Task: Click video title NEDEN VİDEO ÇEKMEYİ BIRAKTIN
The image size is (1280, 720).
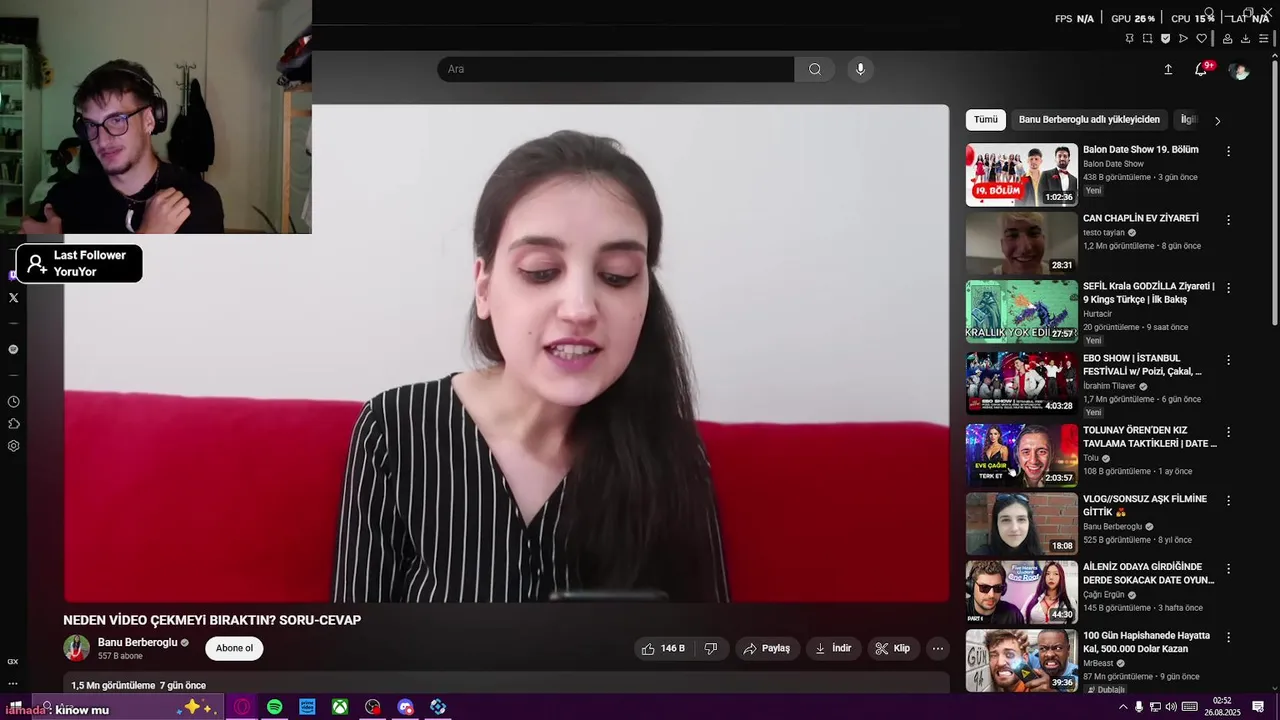Action: (212, 620)
